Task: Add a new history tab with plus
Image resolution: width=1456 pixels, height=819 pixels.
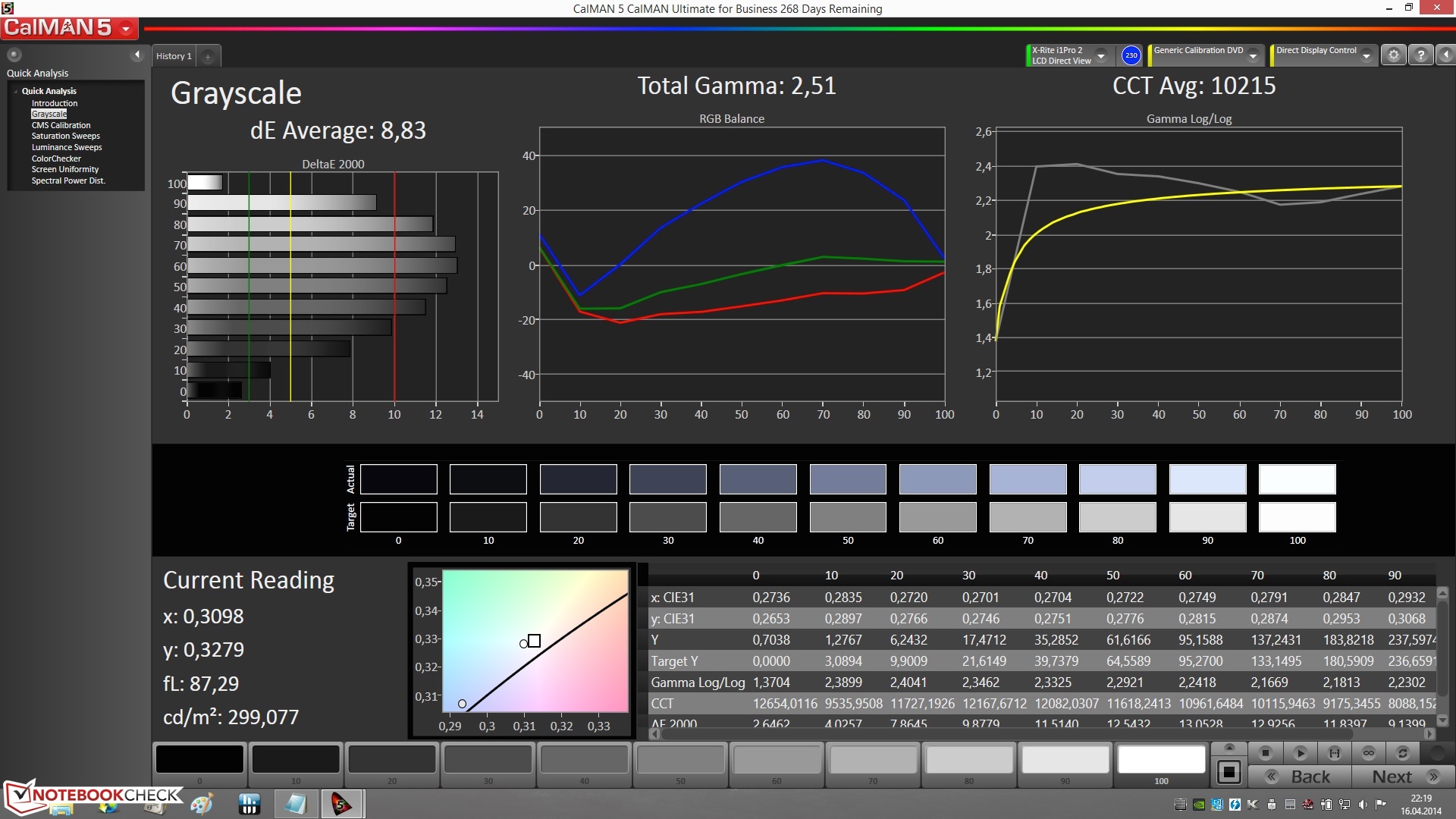Action: pyautogui.click(x=208, y=56)
